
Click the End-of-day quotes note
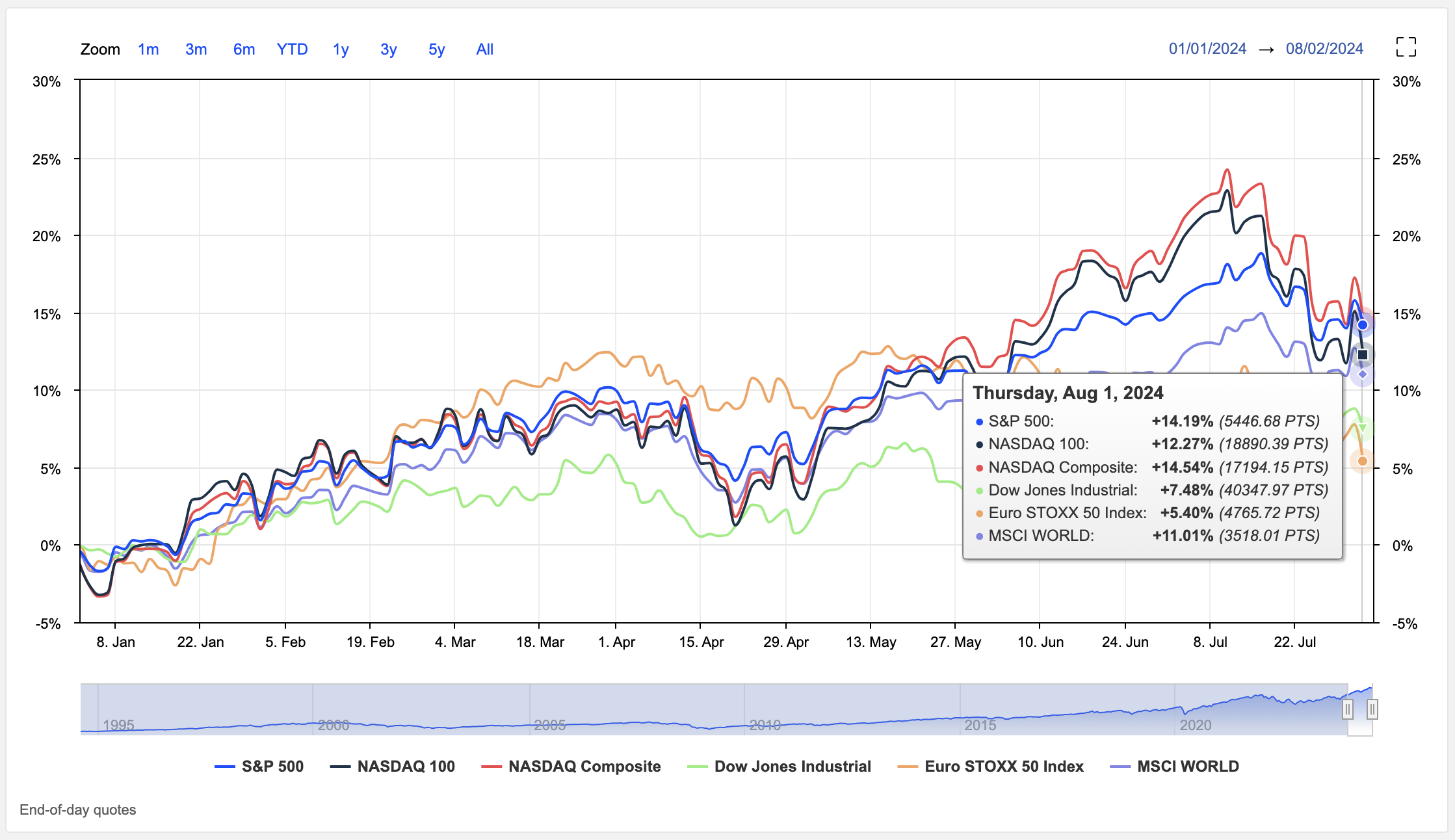point(78,809)
